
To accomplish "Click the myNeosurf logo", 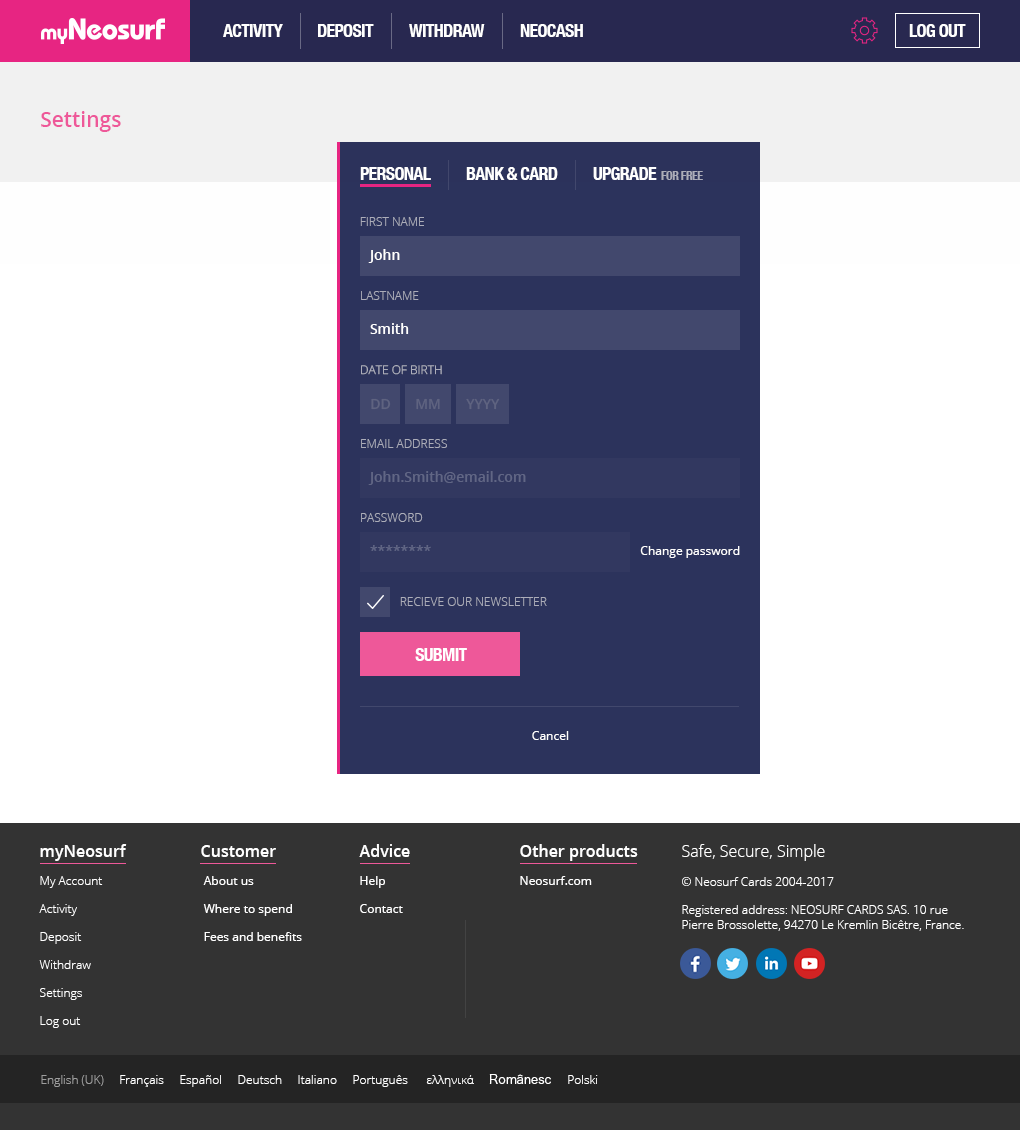I will click(x=102, y=30).
